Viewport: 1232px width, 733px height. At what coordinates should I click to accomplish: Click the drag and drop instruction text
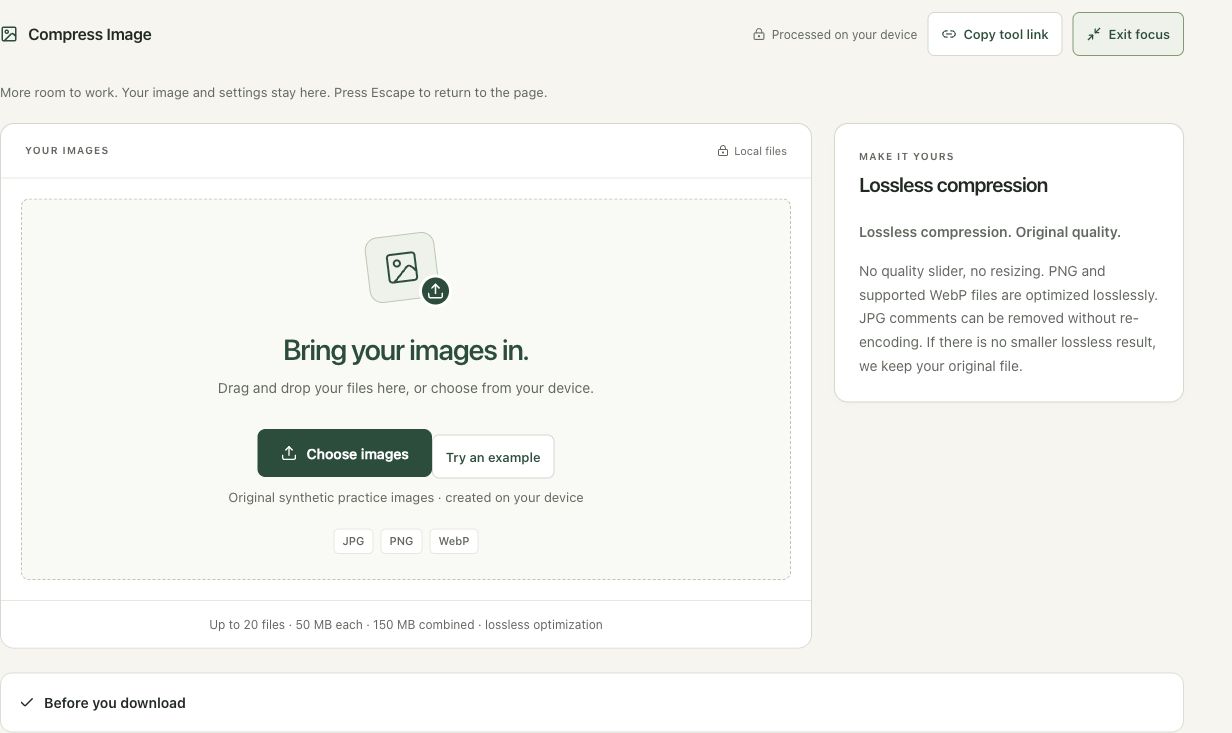(406, 388)
